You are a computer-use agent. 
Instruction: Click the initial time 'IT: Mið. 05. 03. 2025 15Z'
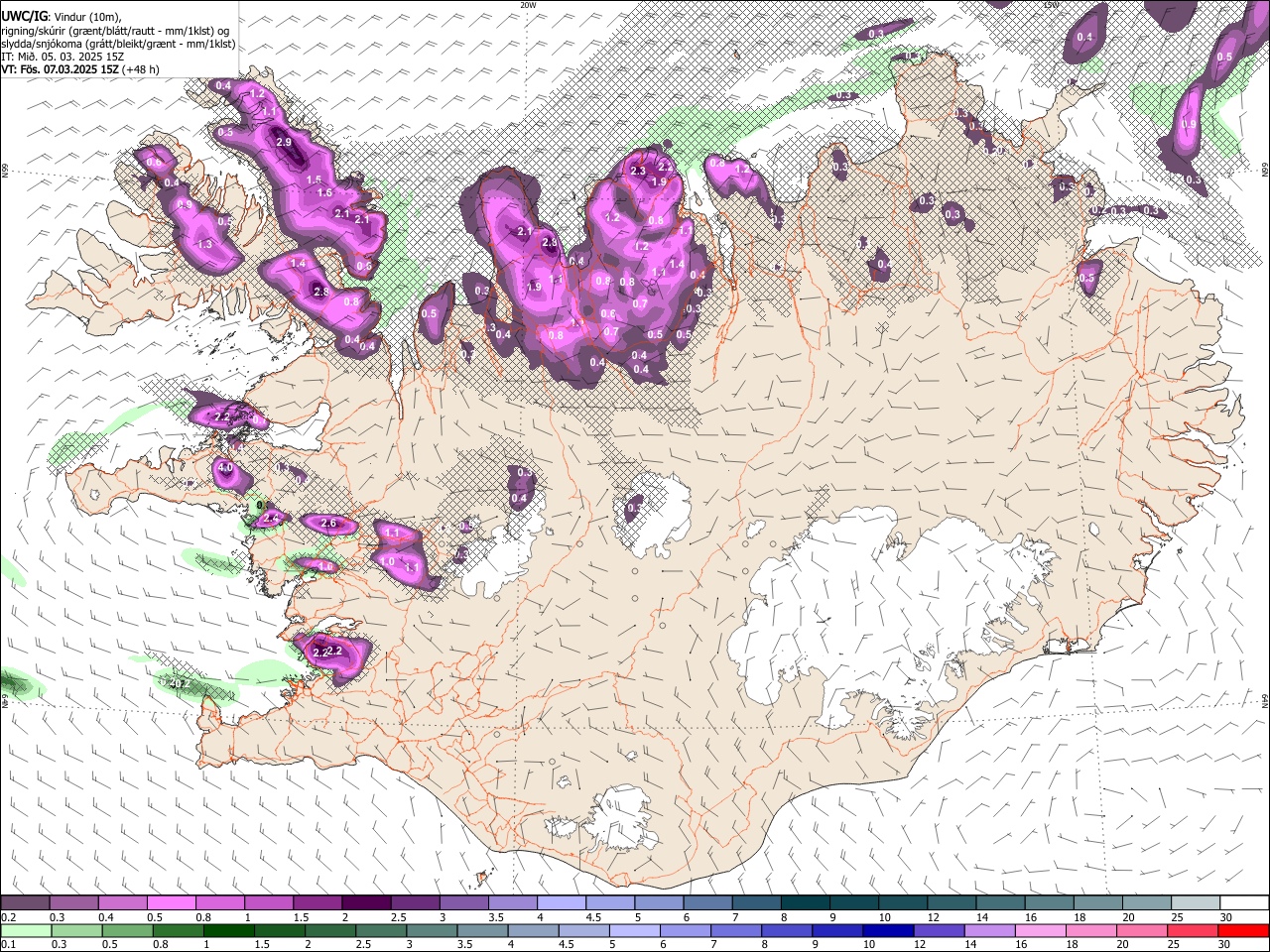[63, 57]
